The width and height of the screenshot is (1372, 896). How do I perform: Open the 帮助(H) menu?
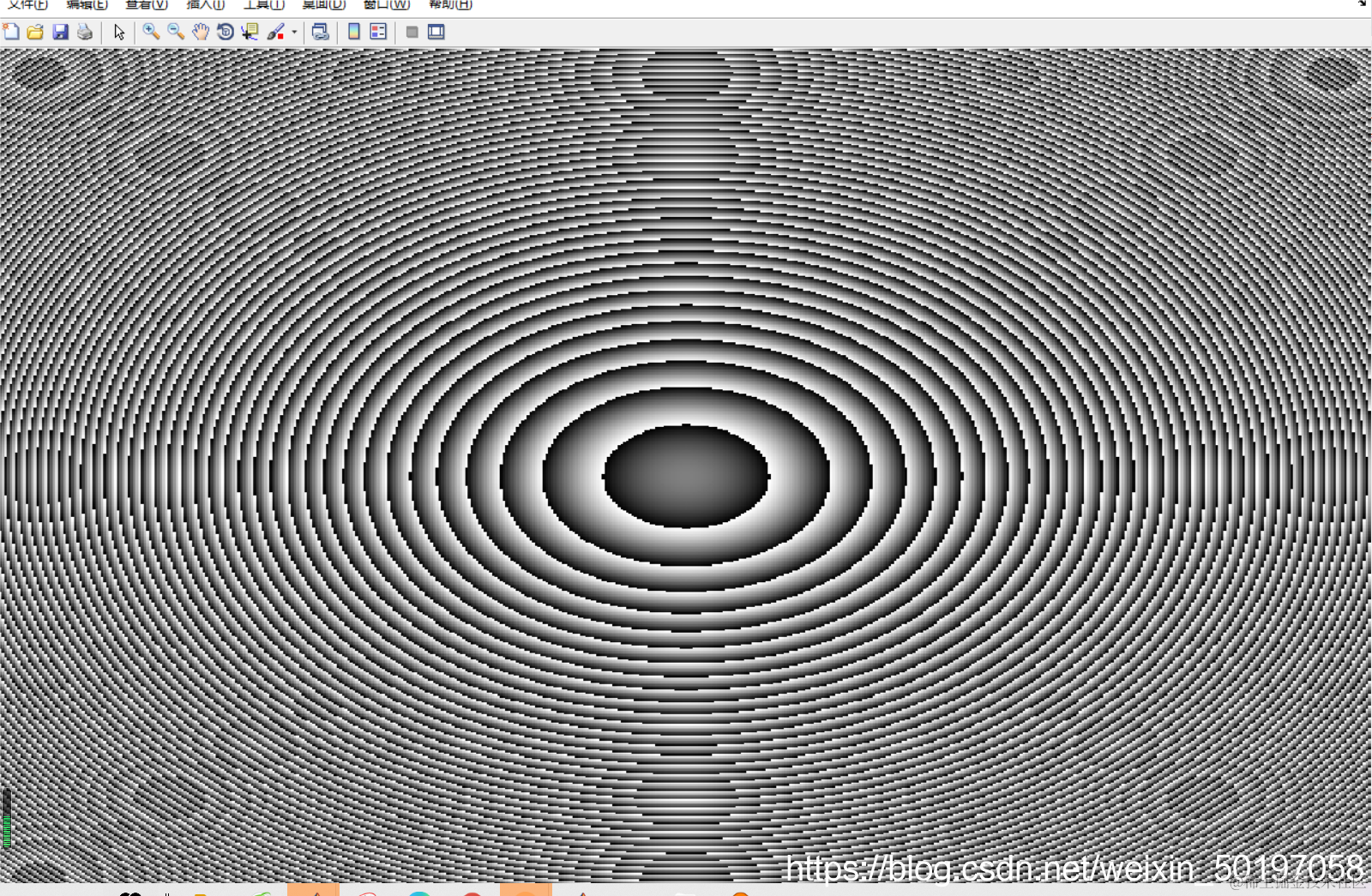pos(450,4)
